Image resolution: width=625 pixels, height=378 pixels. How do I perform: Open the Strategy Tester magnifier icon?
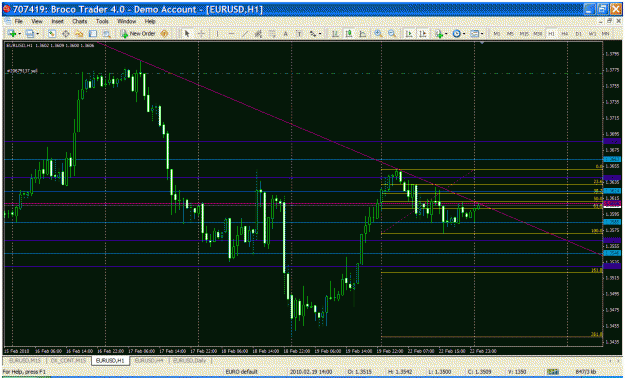point(106,34)
